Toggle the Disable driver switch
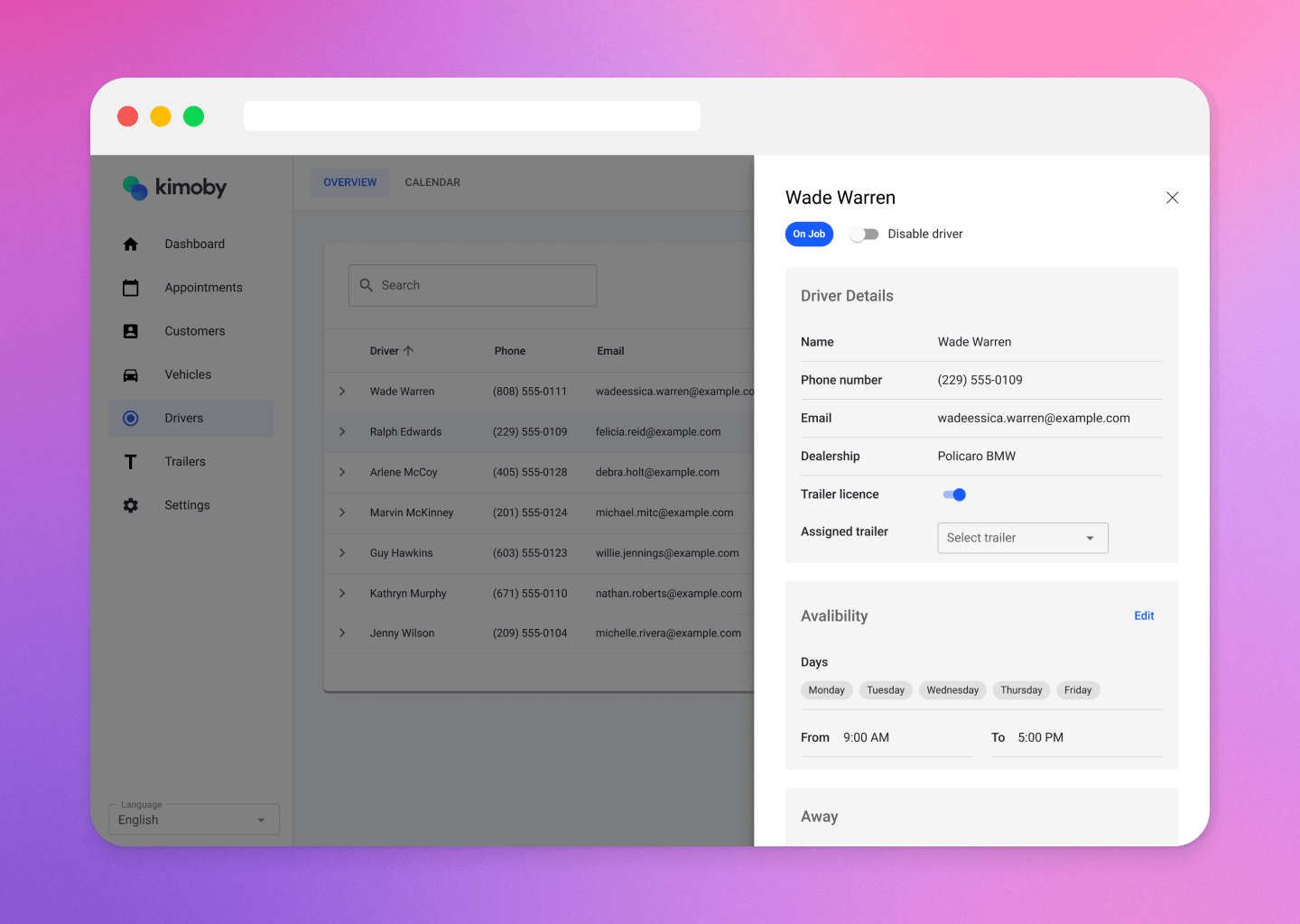This screenshot has height=924, width=1300. tap(863, 234)
